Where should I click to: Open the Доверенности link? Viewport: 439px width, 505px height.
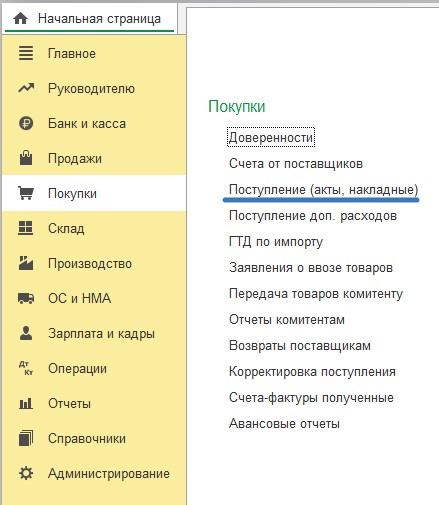pyautogui.click(x=271, y=137)
